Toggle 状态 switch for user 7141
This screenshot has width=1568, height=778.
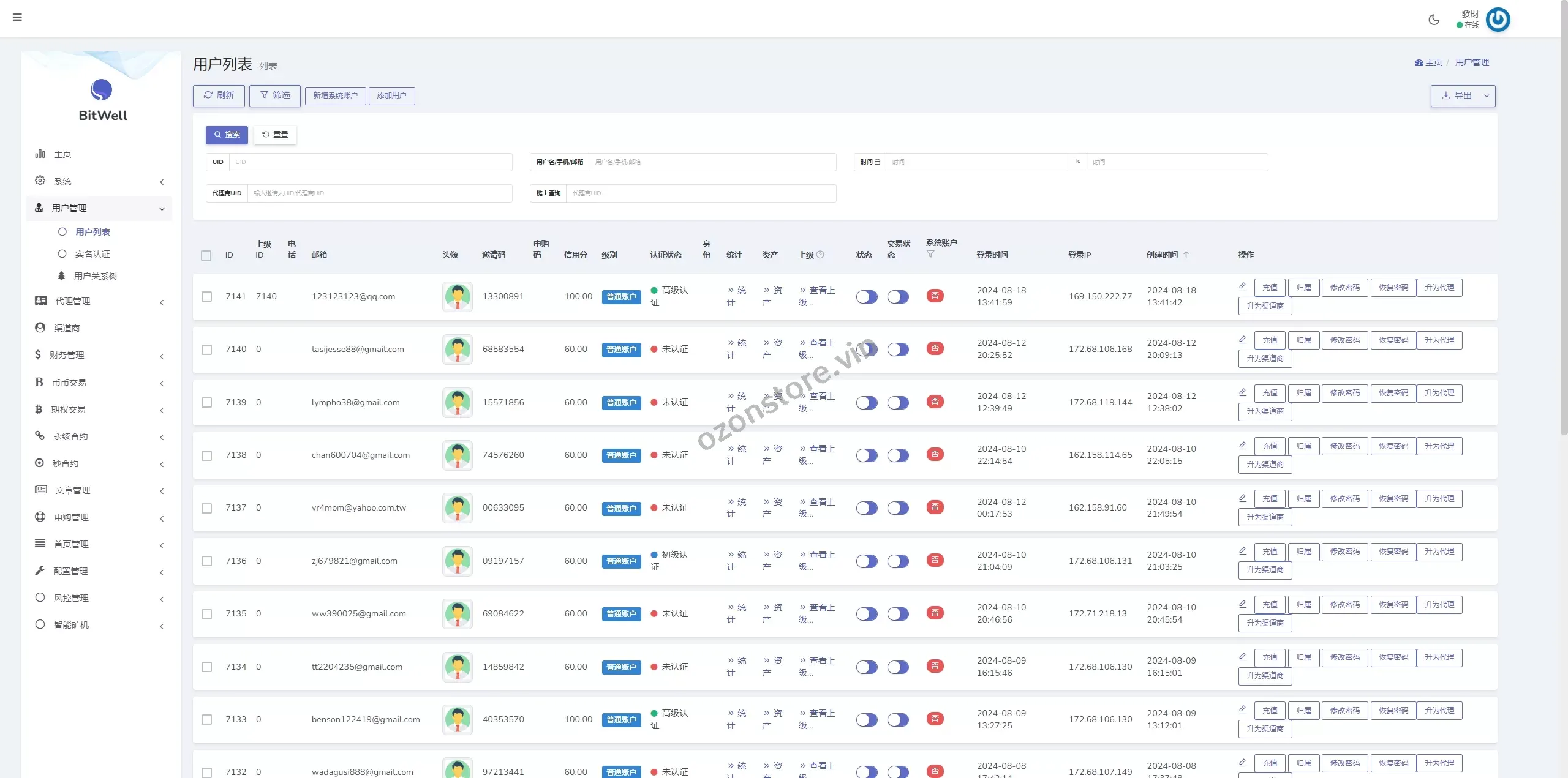click(x=867, y=297)
